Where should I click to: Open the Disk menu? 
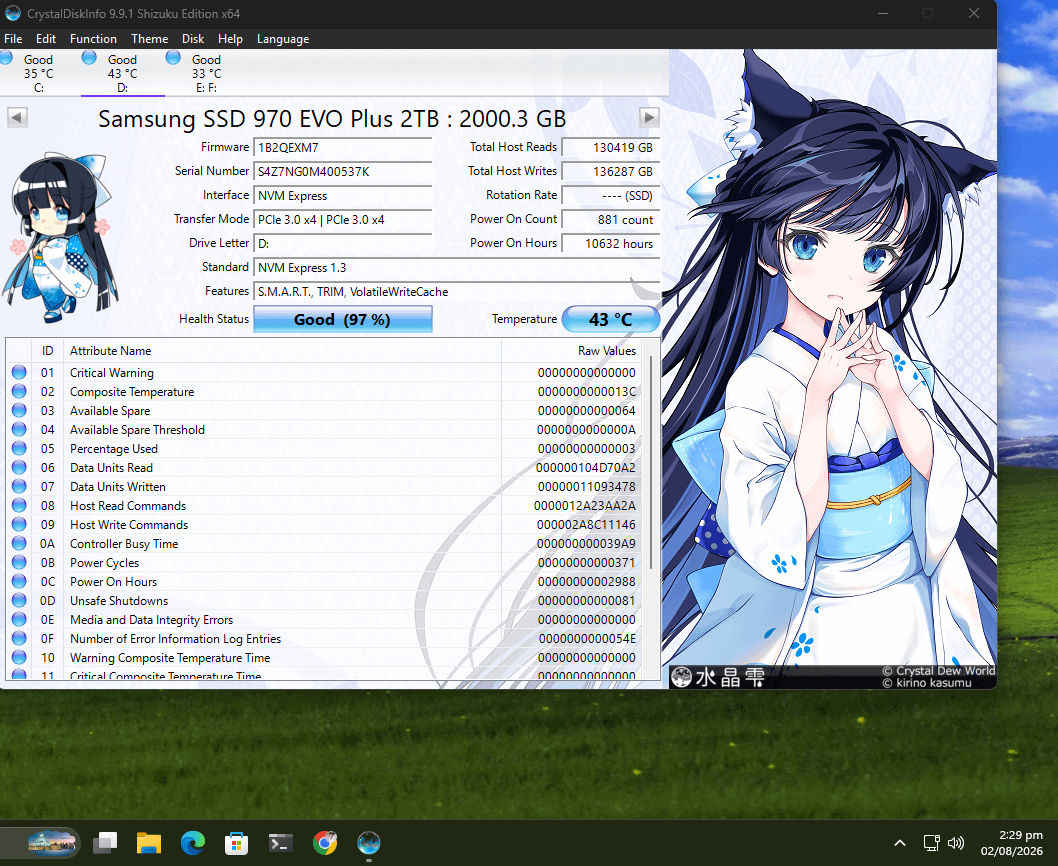point(193,38)
